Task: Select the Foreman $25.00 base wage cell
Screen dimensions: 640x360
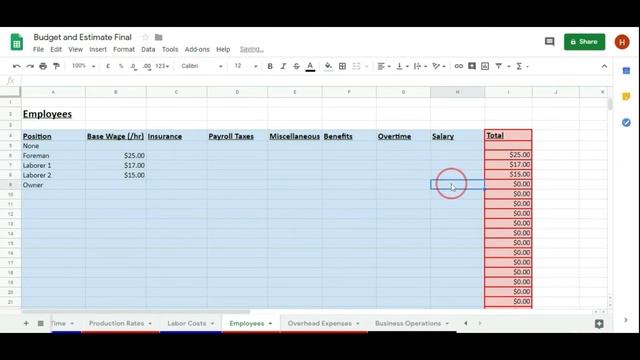Action: pyautogui.click(x=116, y=156)
